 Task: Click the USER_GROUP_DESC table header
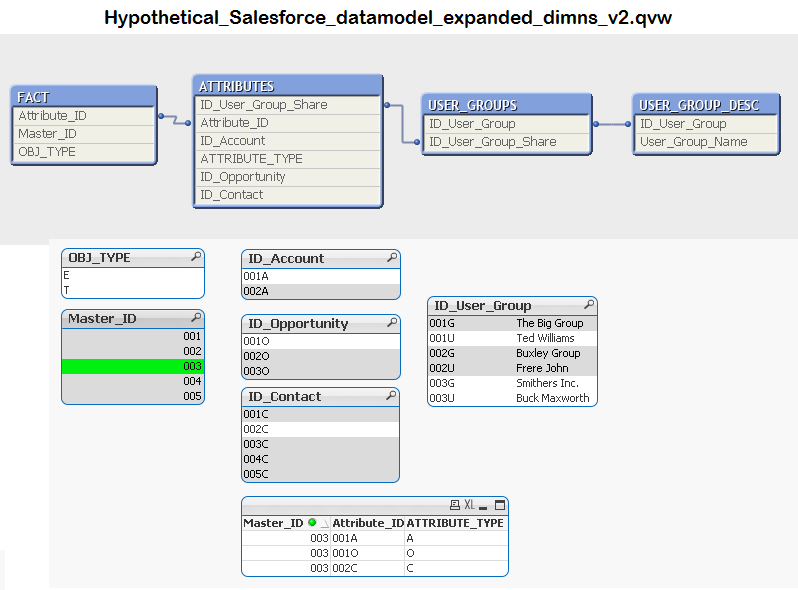[x=706, y=105]
